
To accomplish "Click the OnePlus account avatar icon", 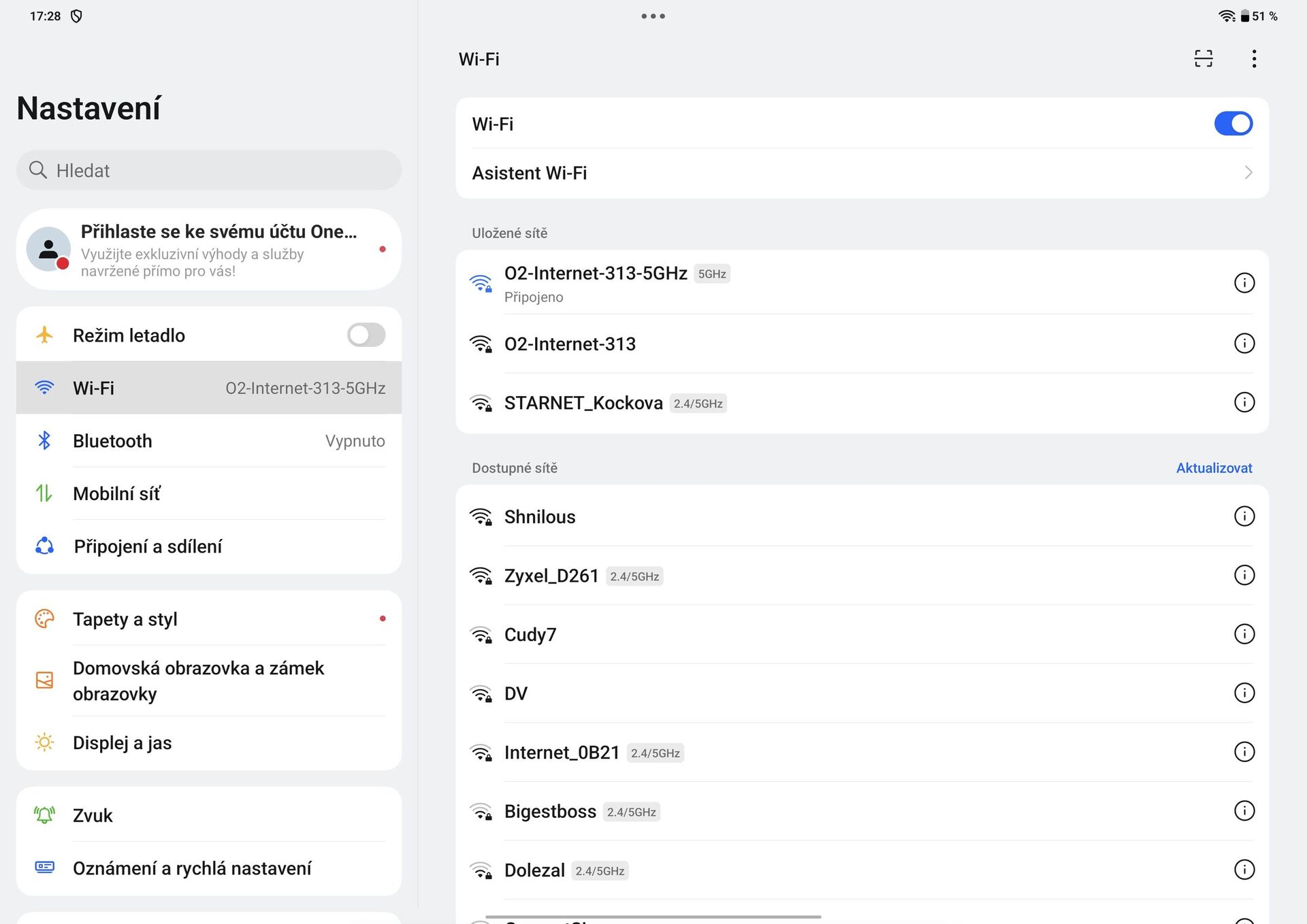I will [48, 249].
